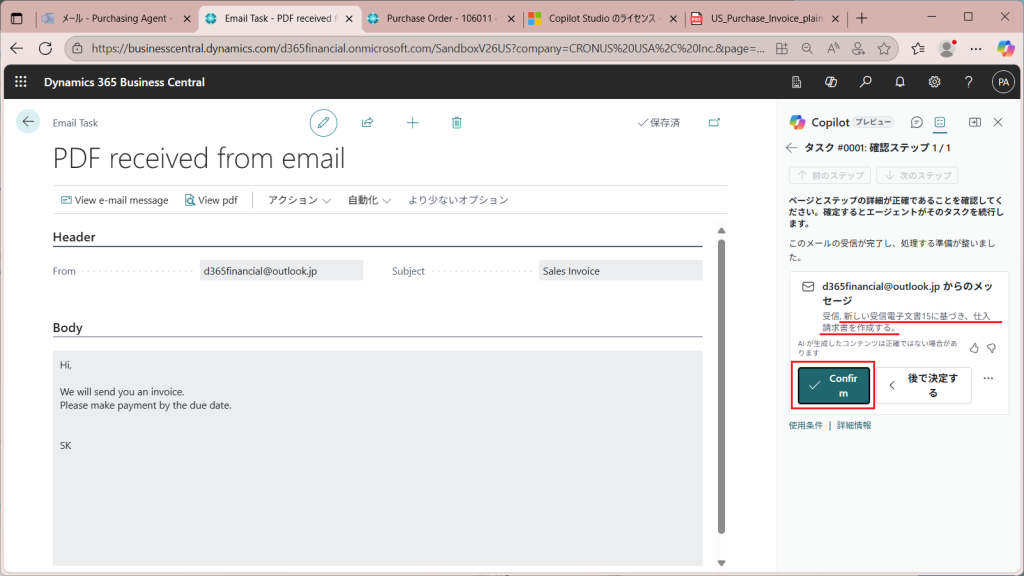Create new record with plus icon
This screenshot has width=1024, height=576.
[x=412, y=123]
